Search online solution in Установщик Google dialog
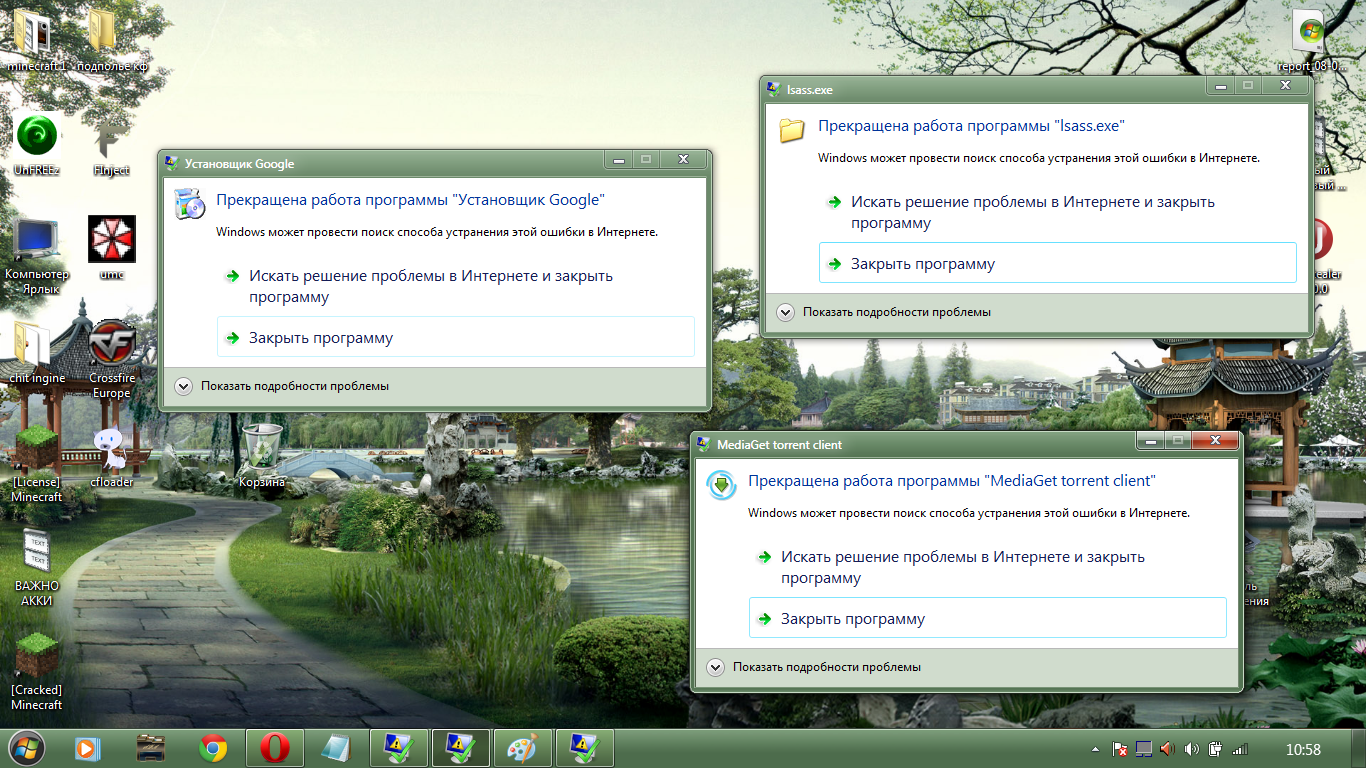The width and height of the screenshot is (1369, 776). (x=456, y=286)
